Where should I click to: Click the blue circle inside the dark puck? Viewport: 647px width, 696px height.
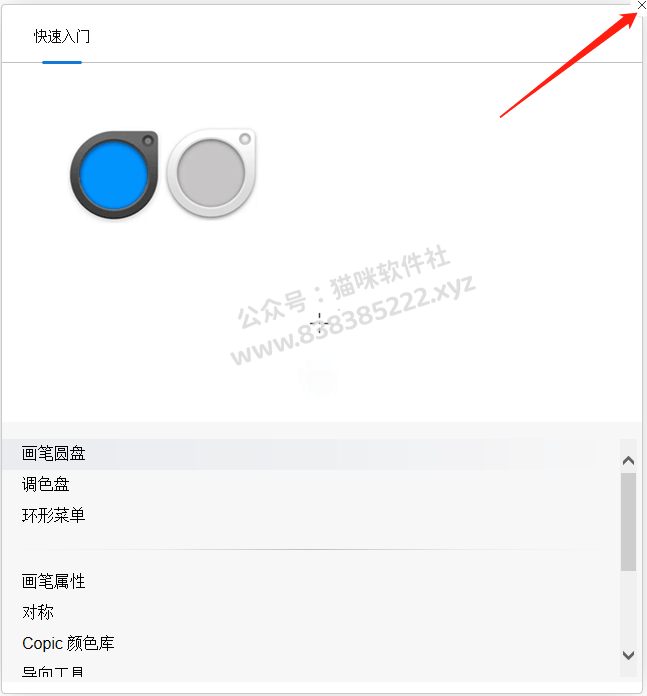tap(114, 174)
